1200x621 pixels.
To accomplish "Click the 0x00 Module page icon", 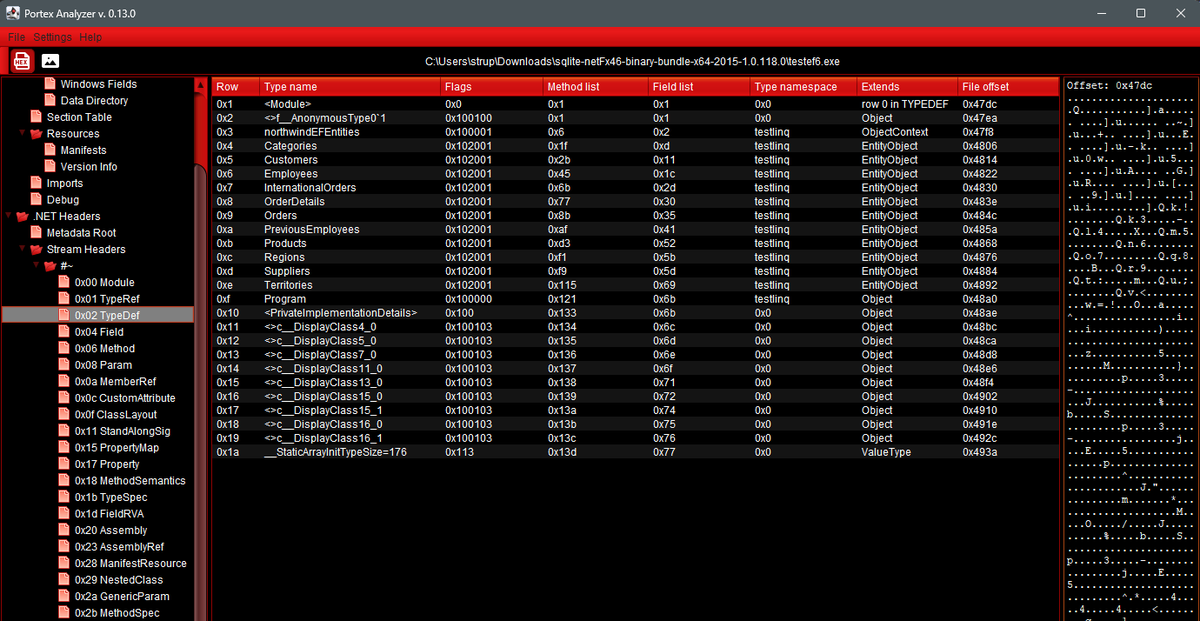I will 65,282.
